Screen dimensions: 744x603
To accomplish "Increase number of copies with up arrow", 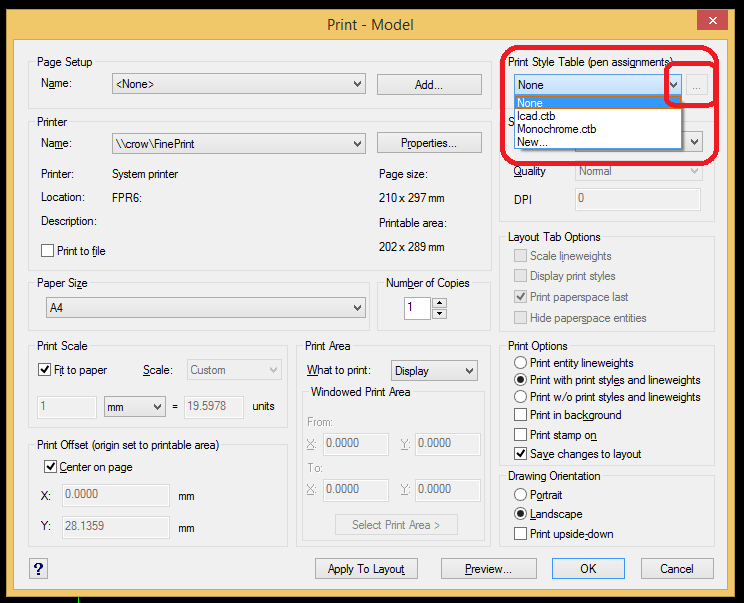I will point(439,303).
